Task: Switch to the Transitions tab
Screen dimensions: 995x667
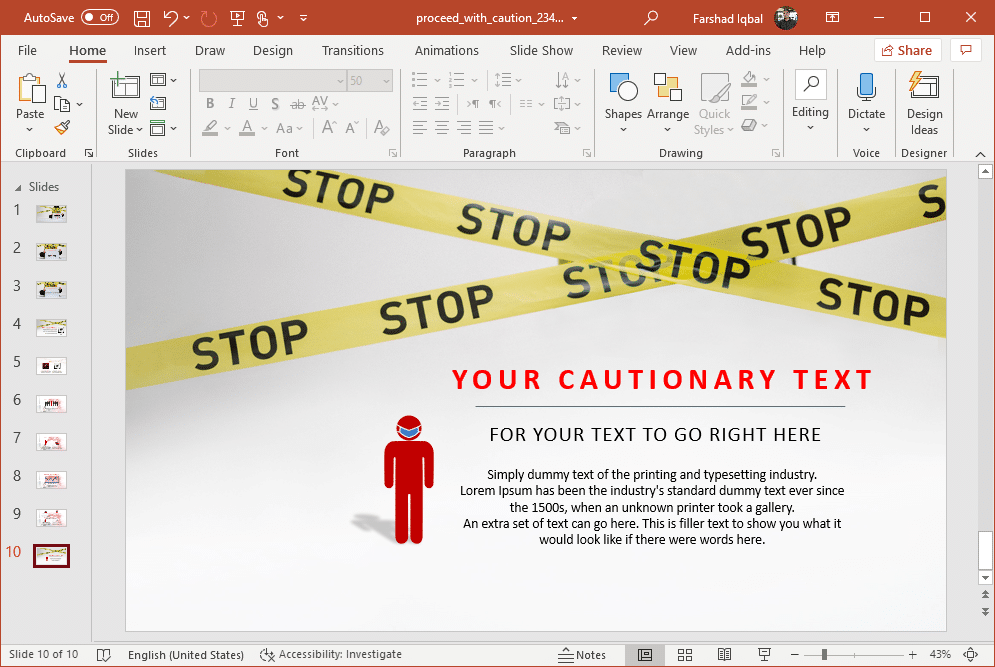Action: [x=352, y=51]
